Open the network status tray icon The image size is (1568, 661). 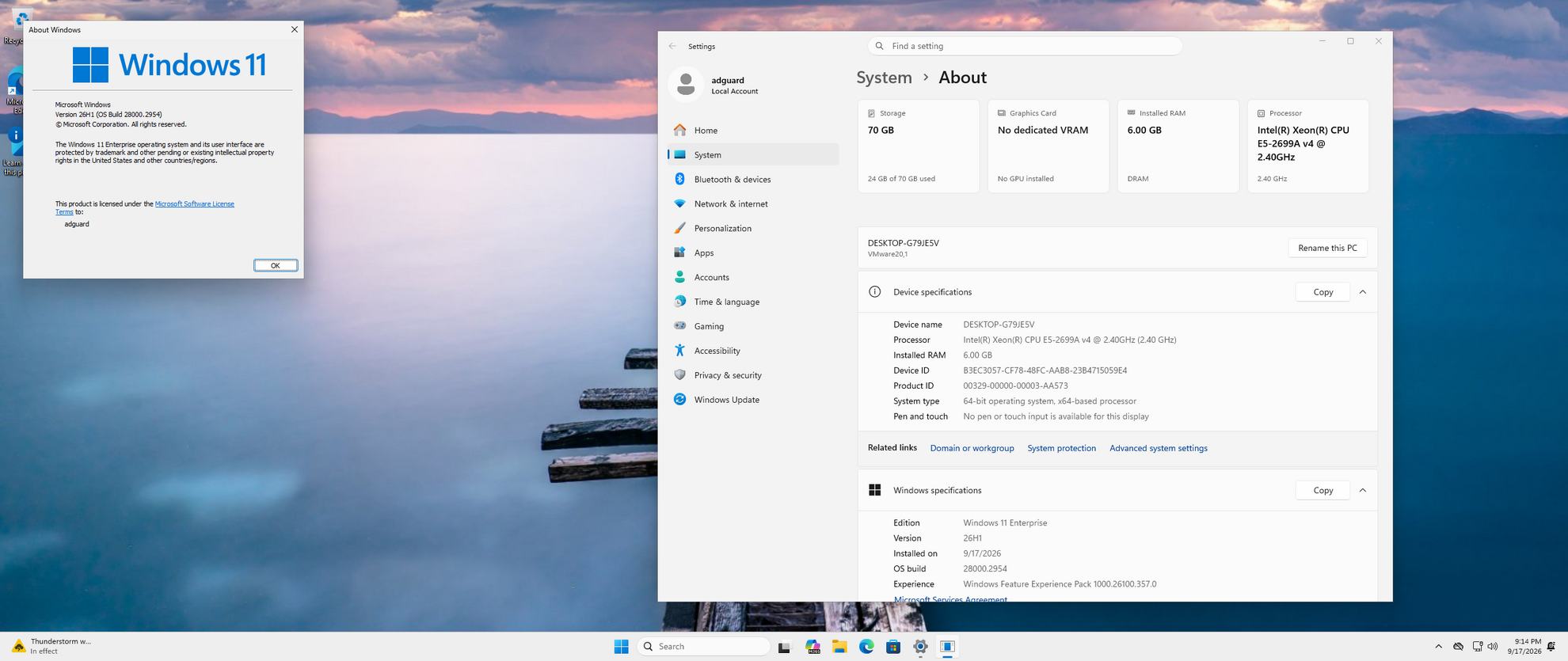click(x=1477, y=647)
